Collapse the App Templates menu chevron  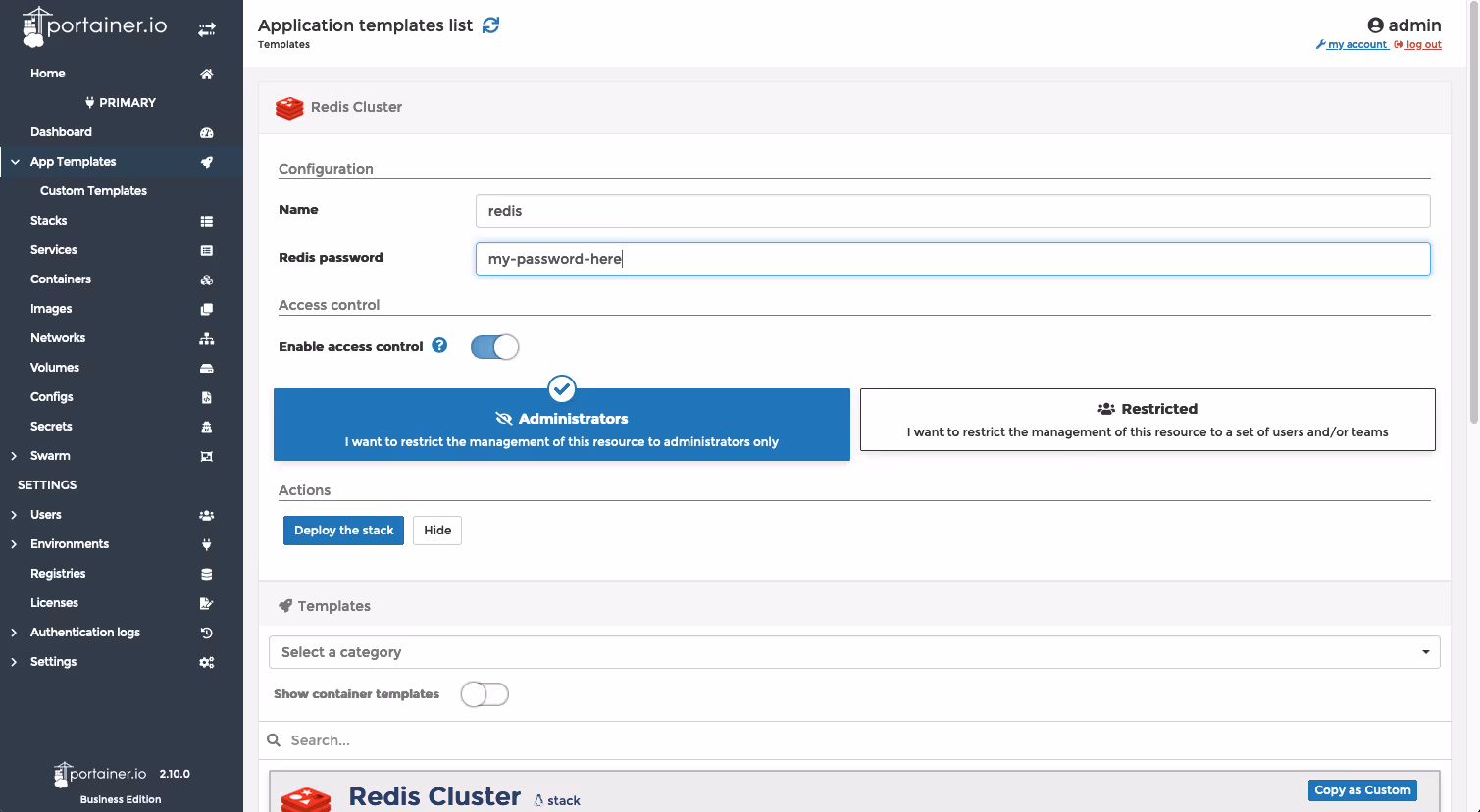(x=15, y=162)
